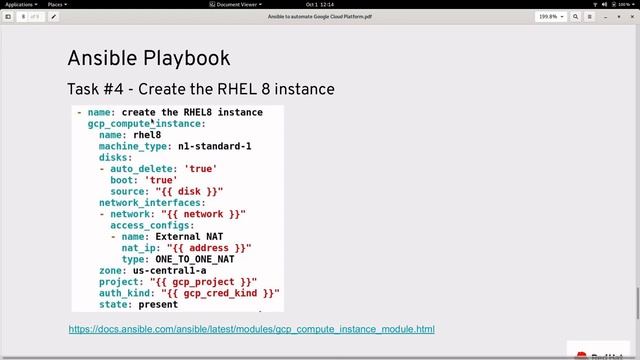Click the 'zone: us-central1-a' line

point(152,271)
